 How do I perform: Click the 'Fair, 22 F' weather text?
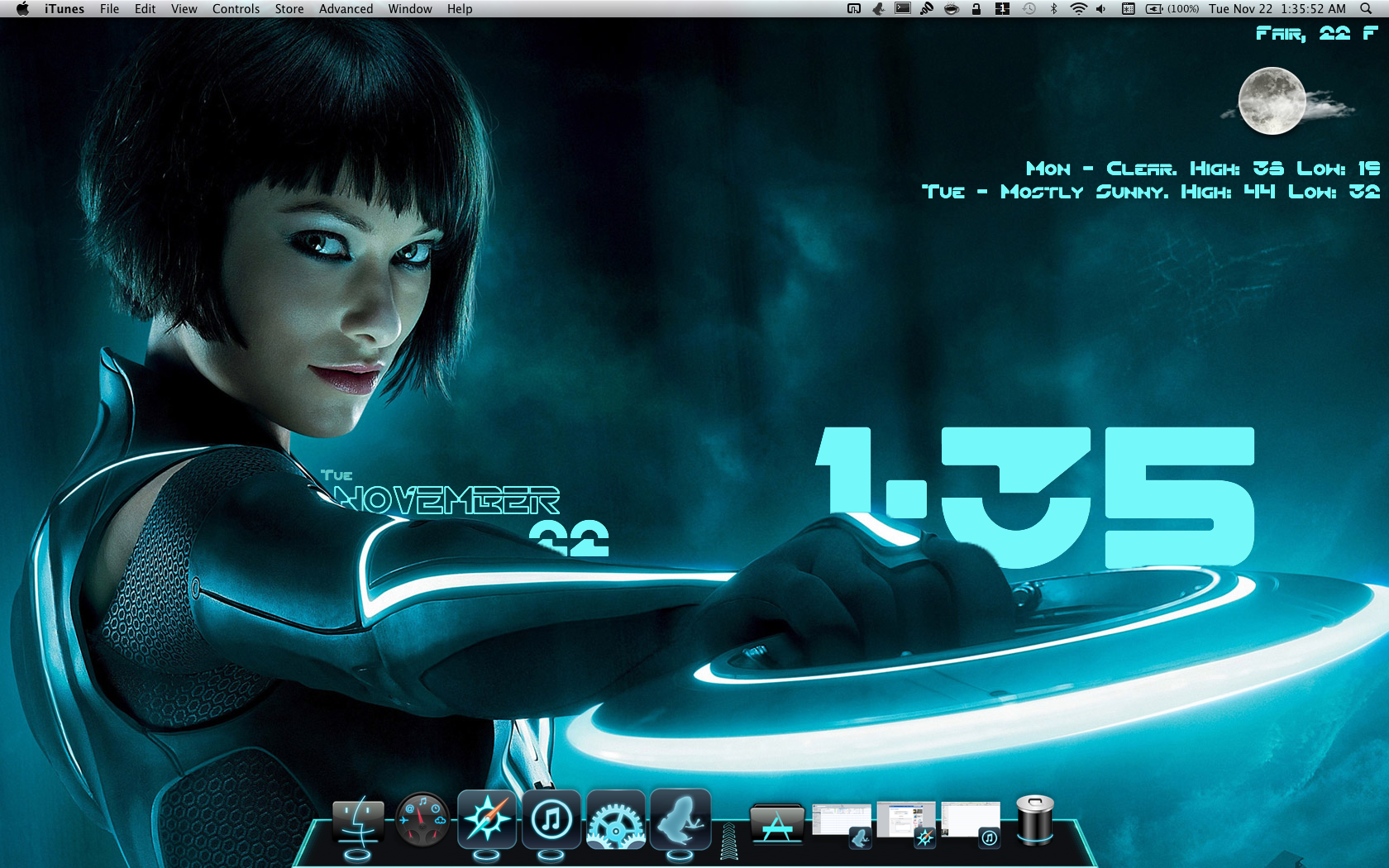point(1317,34)
